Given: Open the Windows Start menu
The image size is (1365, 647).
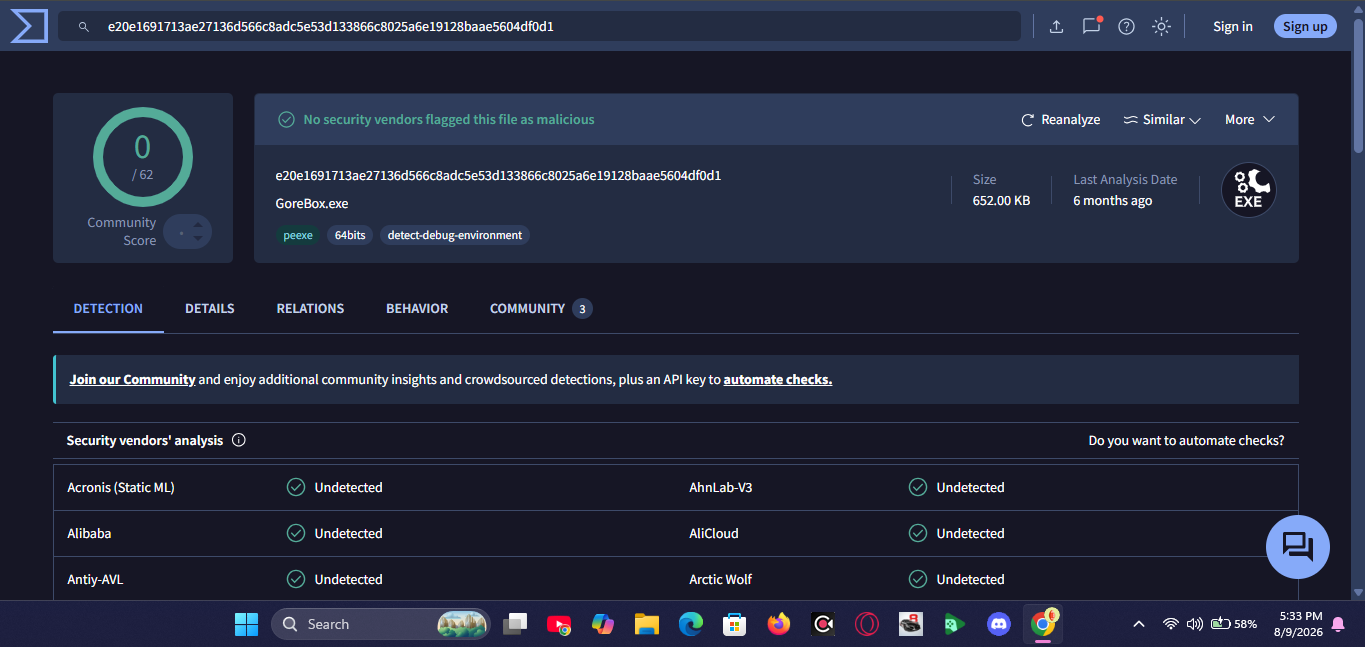Looking at the screenshot, I should (246, 624).
